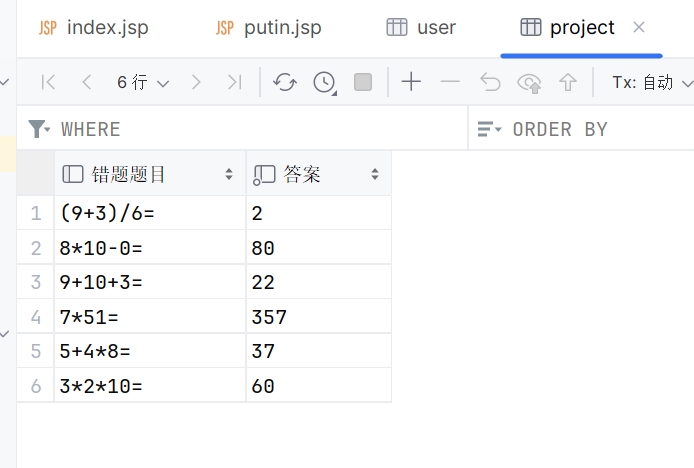Image resolution: width=694 pixels, height=468 pixels.
Task: Add a new row with plus
Action: click(411, 82)
